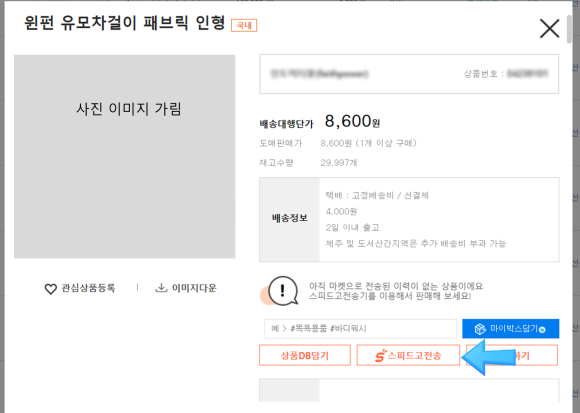This screenshot has height=413, width=580.
Task: Click the box icon in the 마이박스담기 button
Action: (x=480, y=329)
